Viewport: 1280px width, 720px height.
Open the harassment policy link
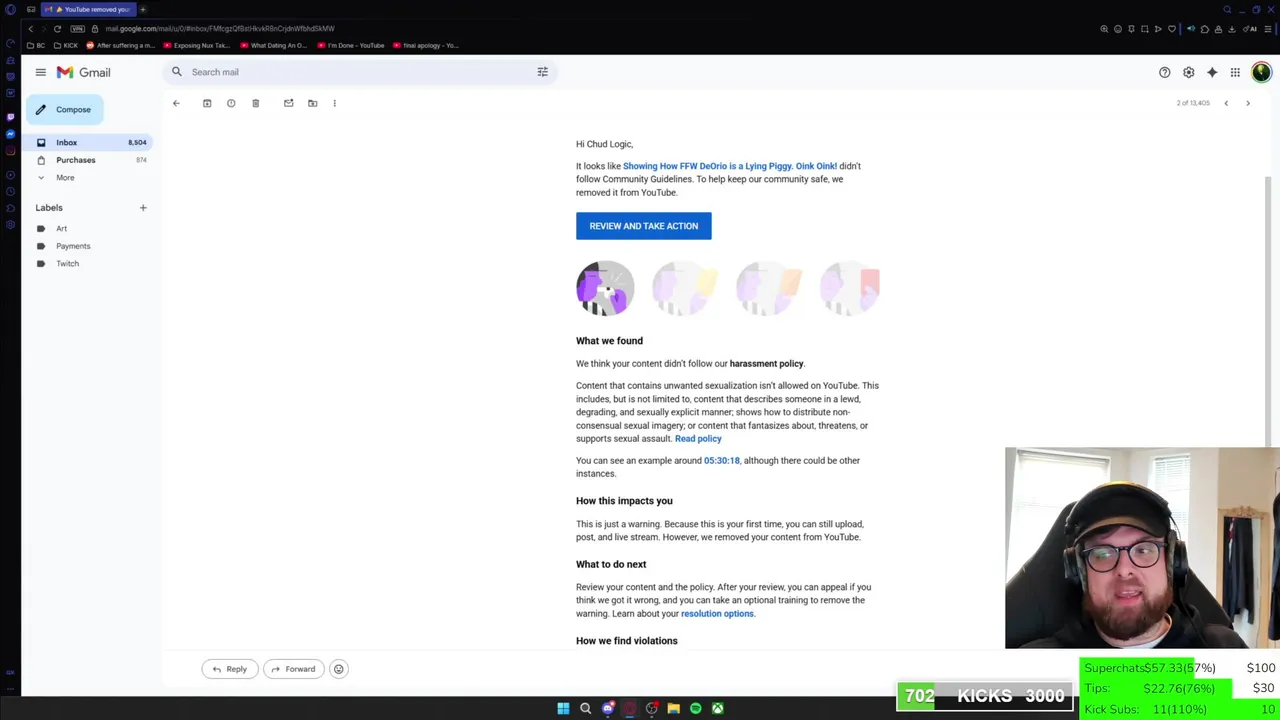click(x=766, y=364)
